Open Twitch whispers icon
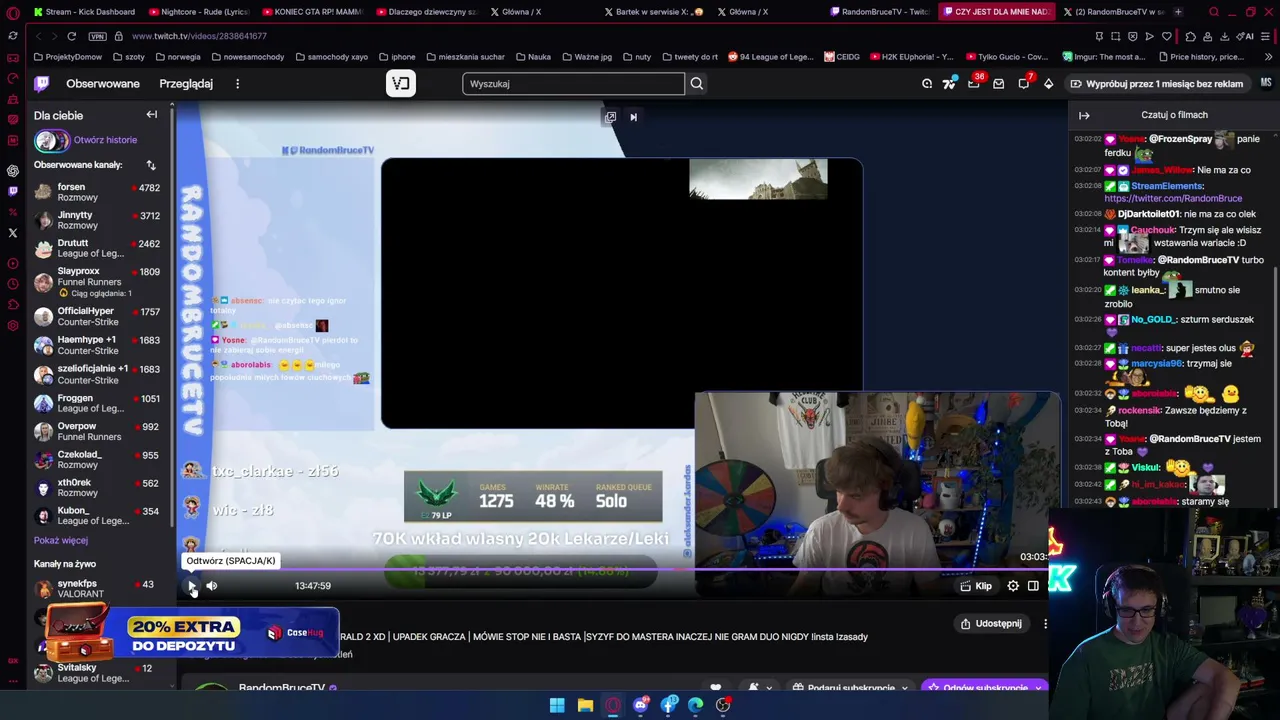Screen dimensions: 1280x720 (998, 84)
